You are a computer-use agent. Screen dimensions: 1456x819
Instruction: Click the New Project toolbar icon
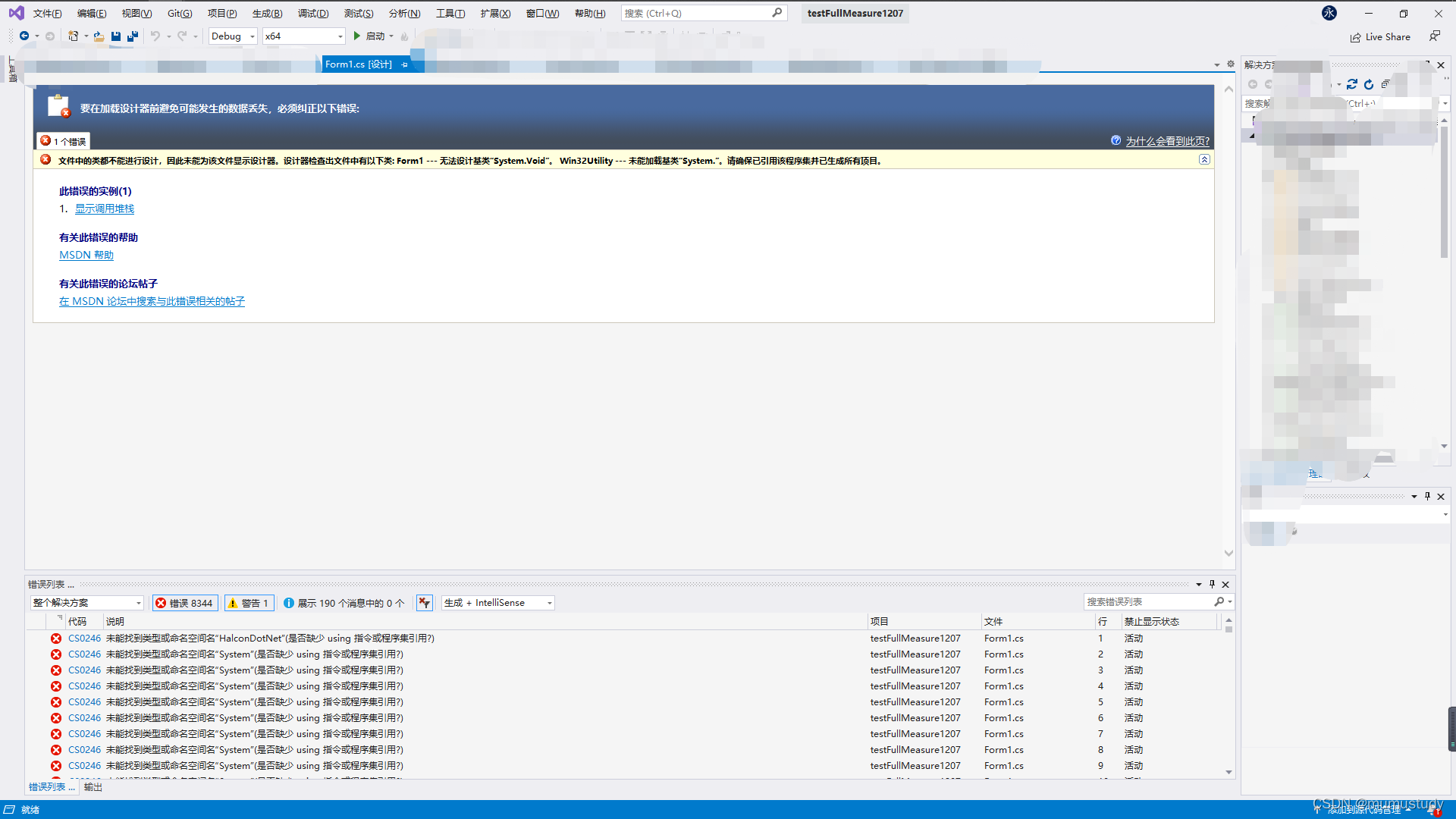73,36
